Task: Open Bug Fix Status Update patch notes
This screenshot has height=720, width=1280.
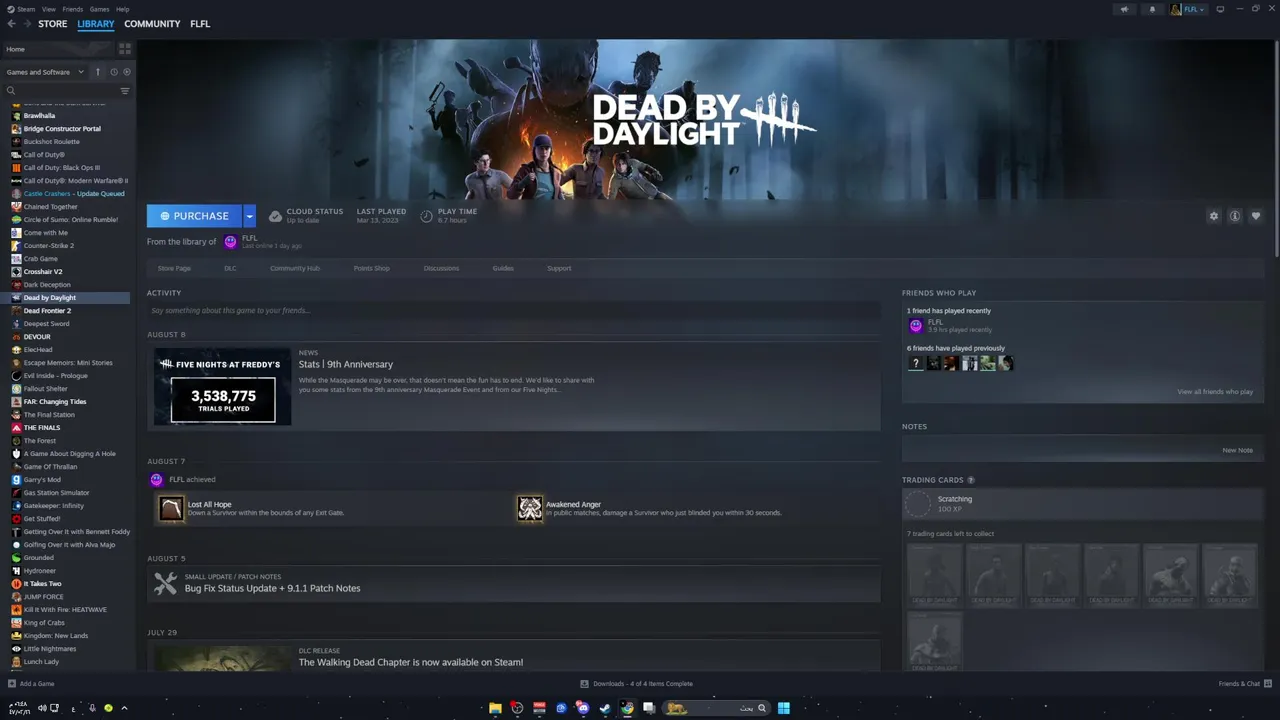Action: 272,589
